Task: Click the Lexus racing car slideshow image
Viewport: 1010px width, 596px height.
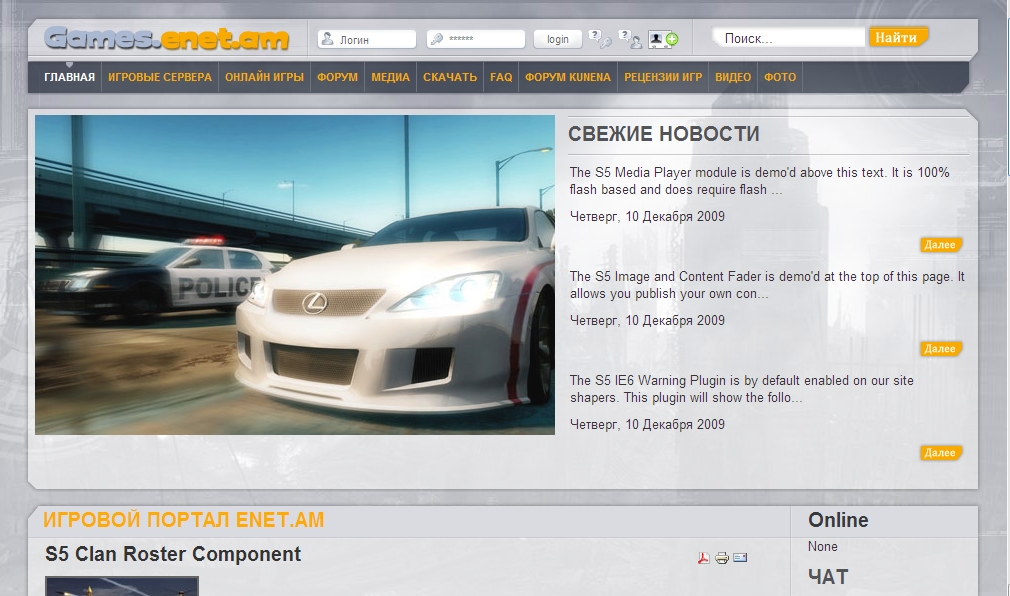Action: coord(295,275)
